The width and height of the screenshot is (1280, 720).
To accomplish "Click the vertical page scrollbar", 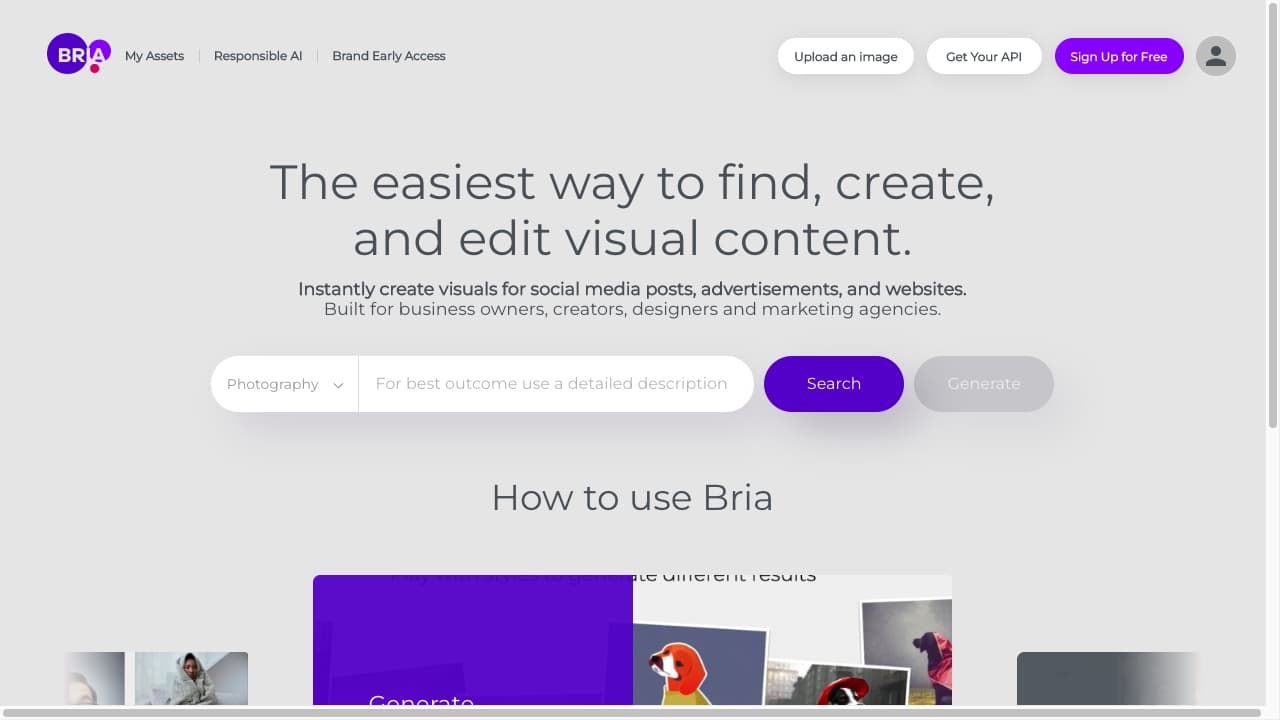I will click(x=1272, y=215).
